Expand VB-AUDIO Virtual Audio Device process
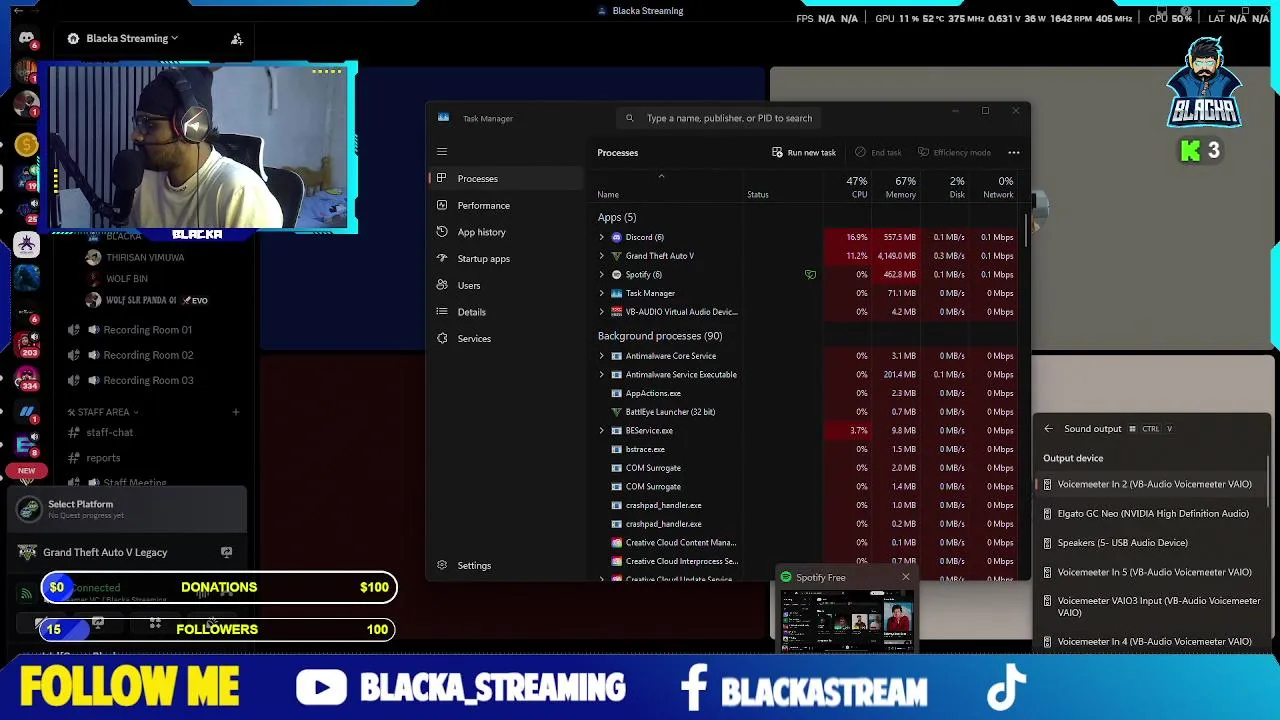This screenshot has height=720, width=1280. (x=602, y=312)
